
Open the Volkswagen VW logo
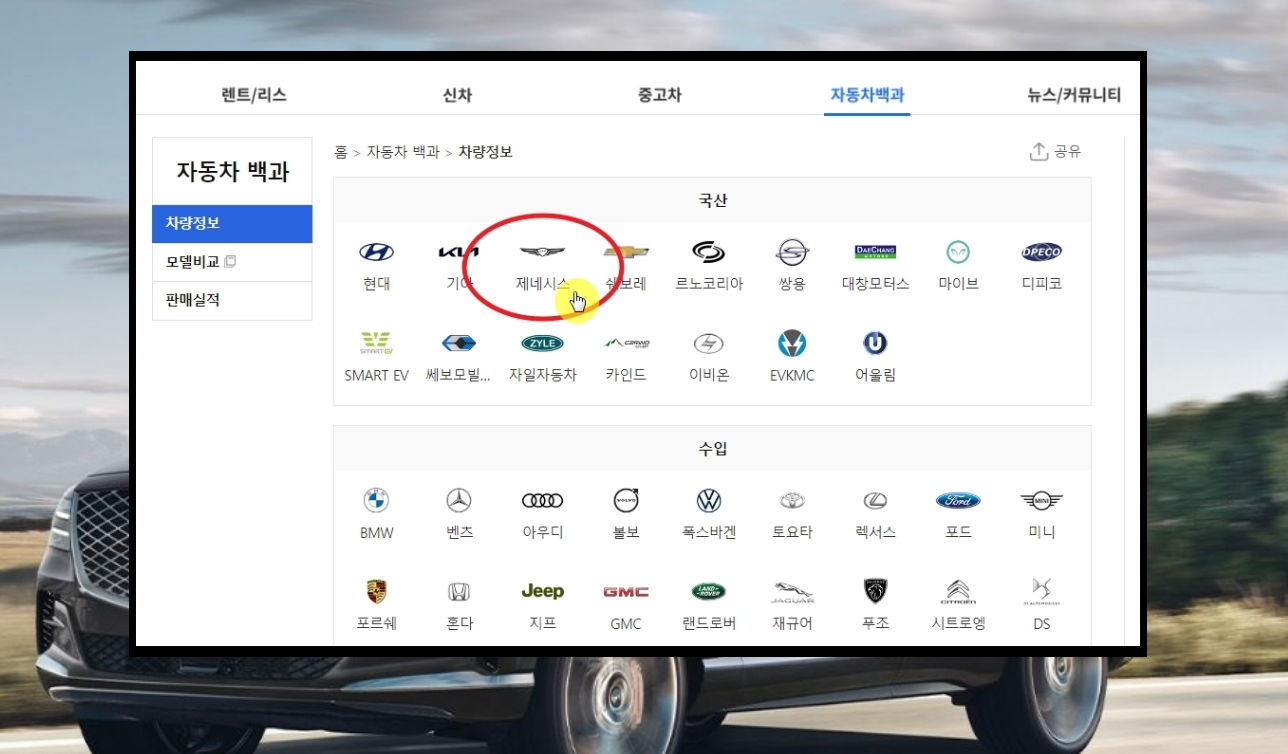click(x=709, y=500)
